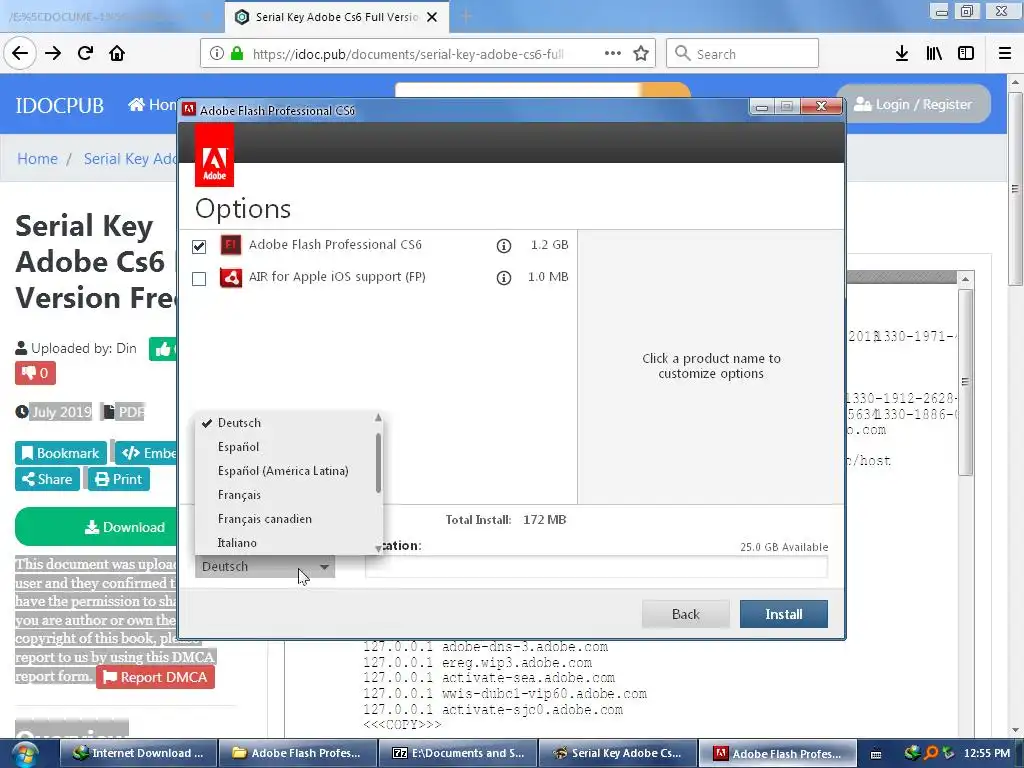This screenshot has height=768, width=1024.
Task: Click in the install location field
Action: (596, 566)
